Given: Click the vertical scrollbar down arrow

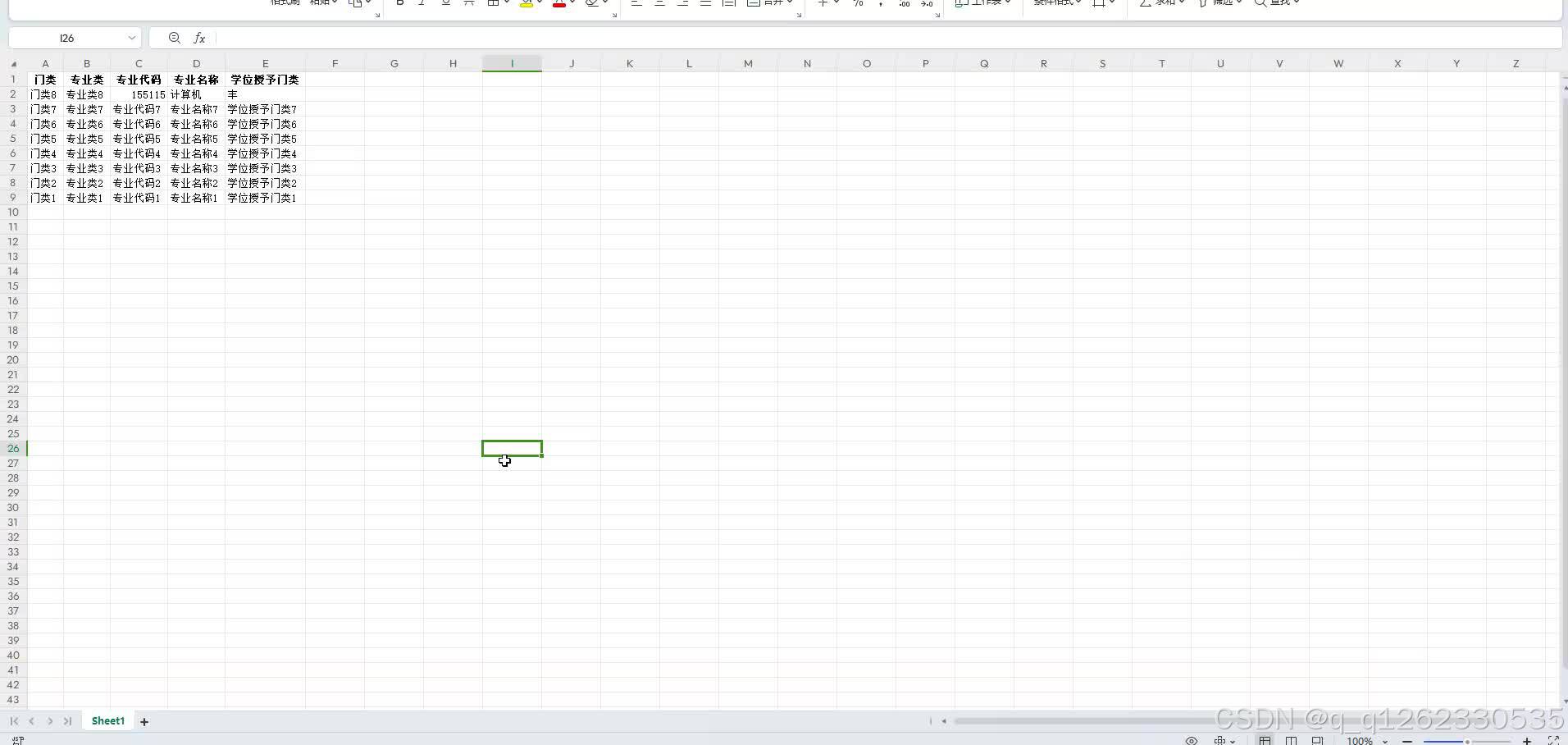Looking at the screenshot, I should pos(1564,702).
